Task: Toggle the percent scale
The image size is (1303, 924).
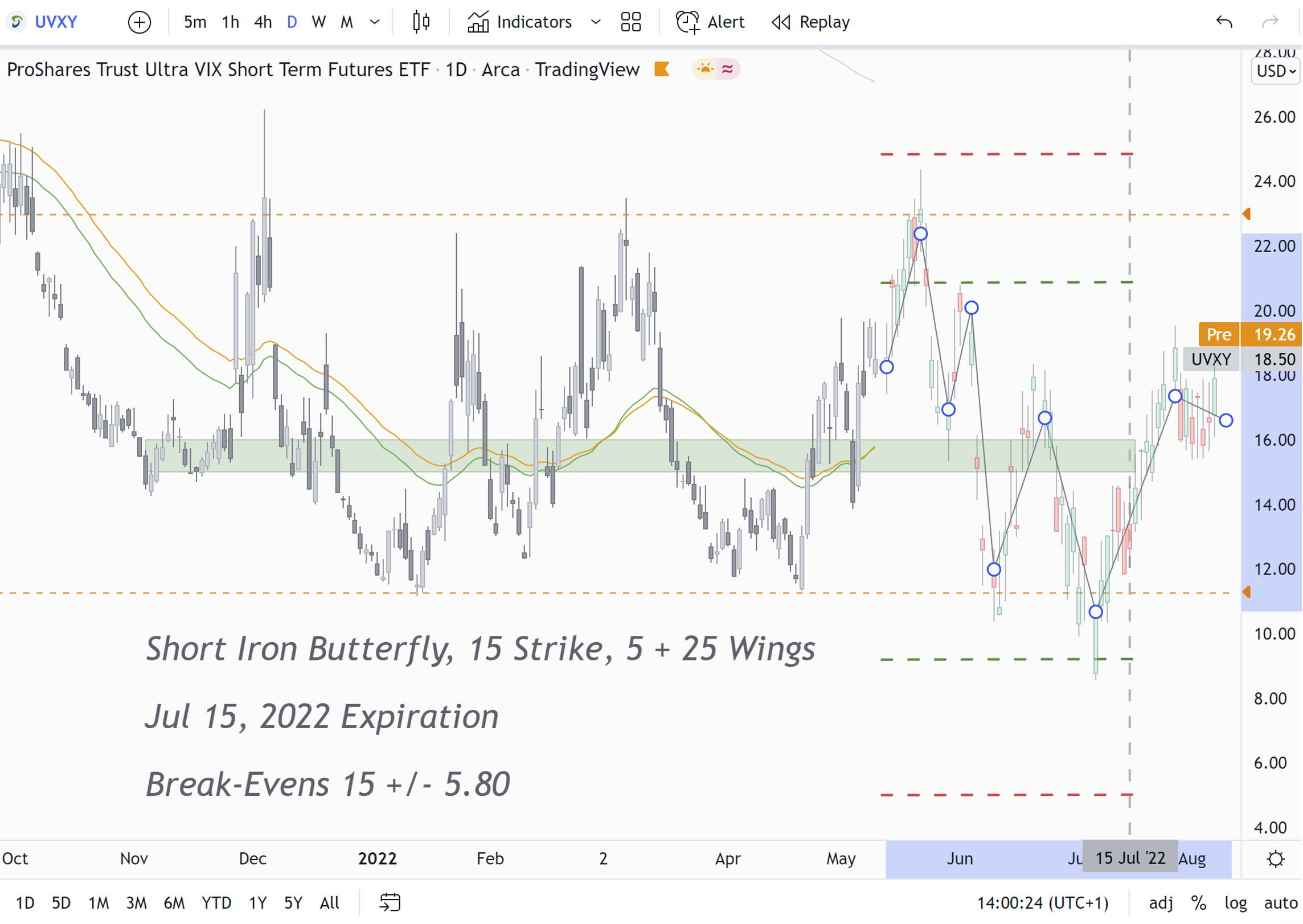Action: (x=1199, y=903)
